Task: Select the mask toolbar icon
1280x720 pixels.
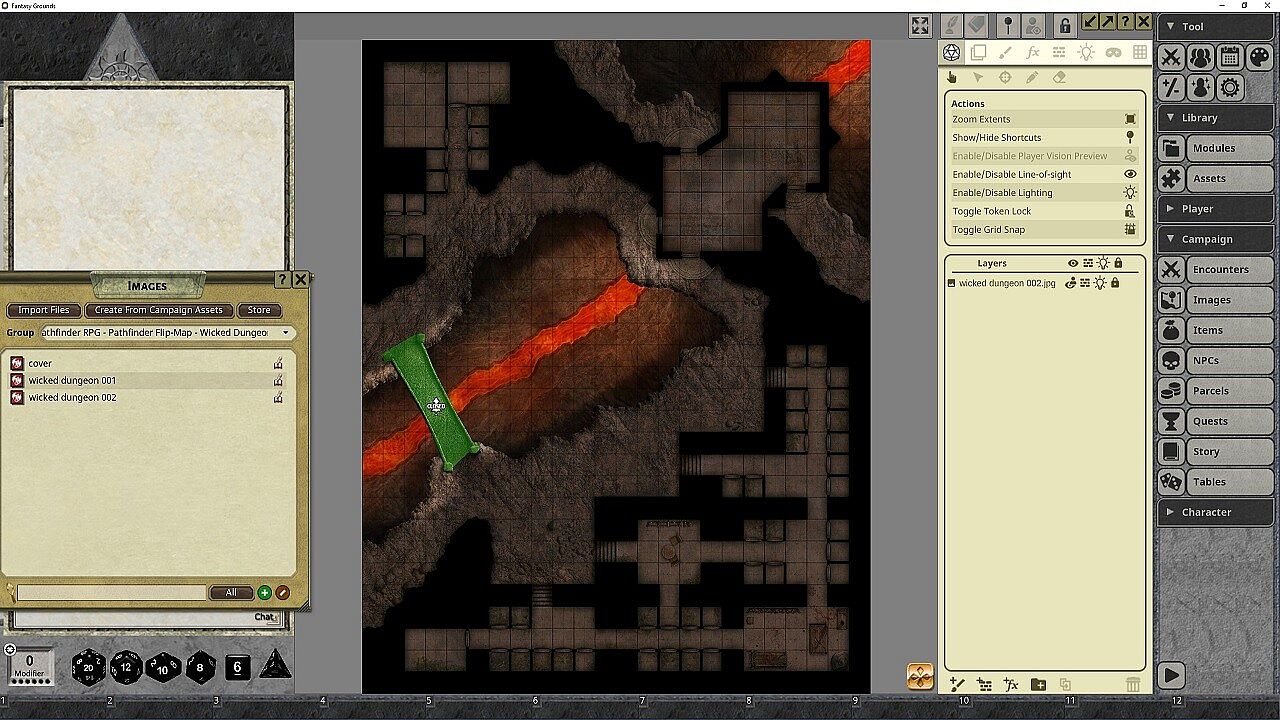Action: (x=1113, y=53)
